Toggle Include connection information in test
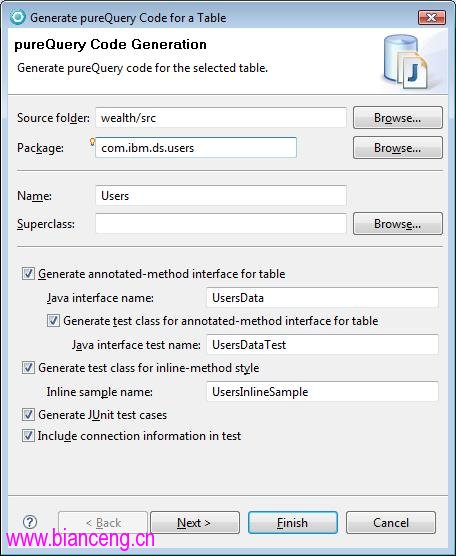Image resolution: width=456 pixels, height=556 pixels. click(x=28, y=435)
